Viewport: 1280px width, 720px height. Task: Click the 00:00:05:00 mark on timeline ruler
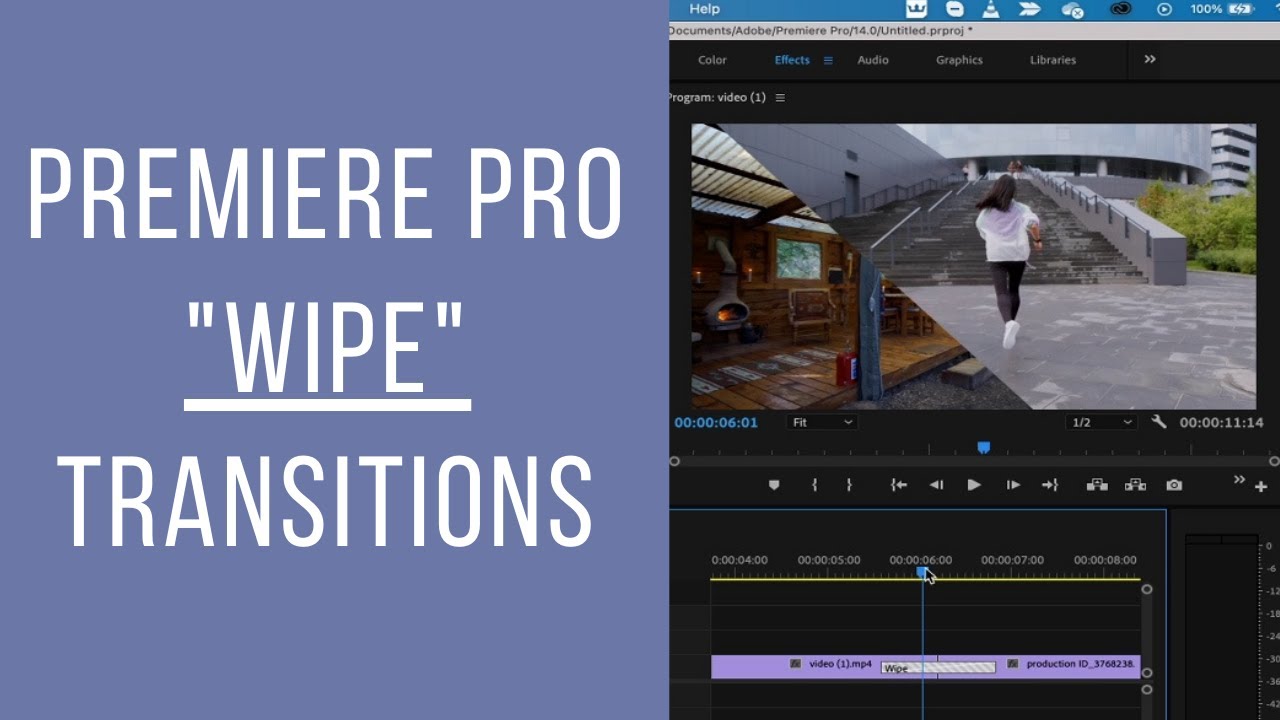[829, 560]
